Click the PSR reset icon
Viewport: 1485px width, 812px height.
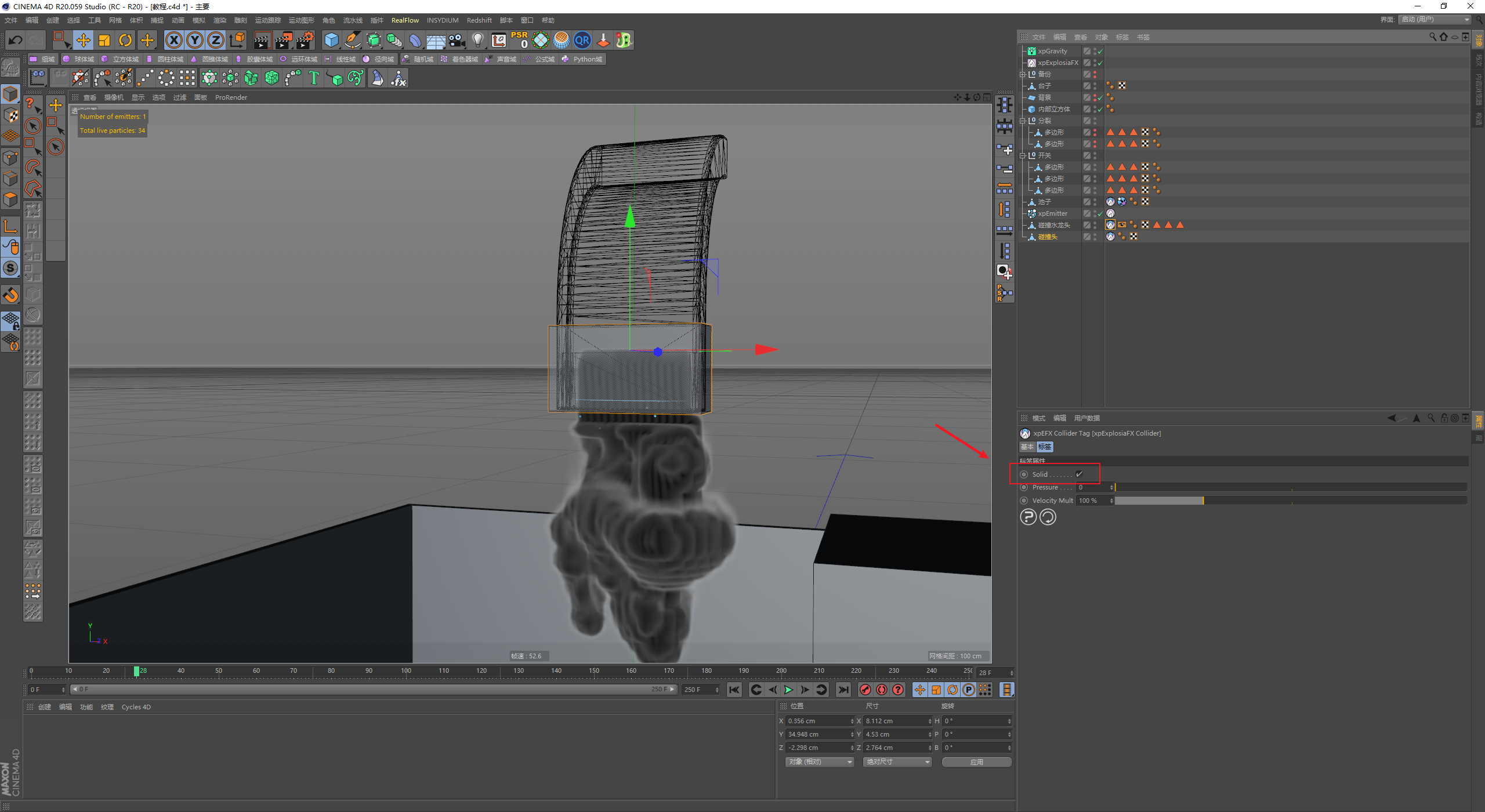point(520,40)
